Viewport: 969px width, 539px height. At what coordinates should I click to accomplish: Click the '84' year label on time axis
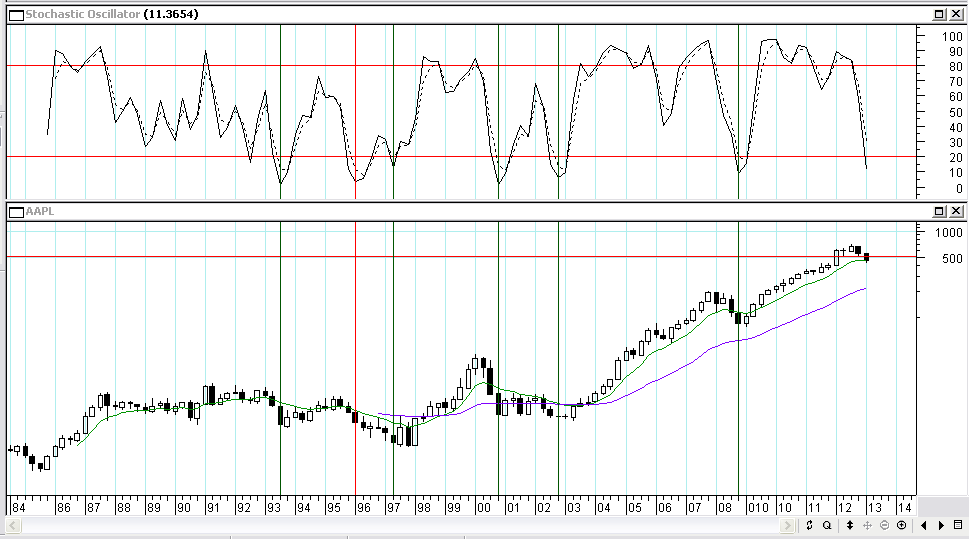click(x=19, y=508)
